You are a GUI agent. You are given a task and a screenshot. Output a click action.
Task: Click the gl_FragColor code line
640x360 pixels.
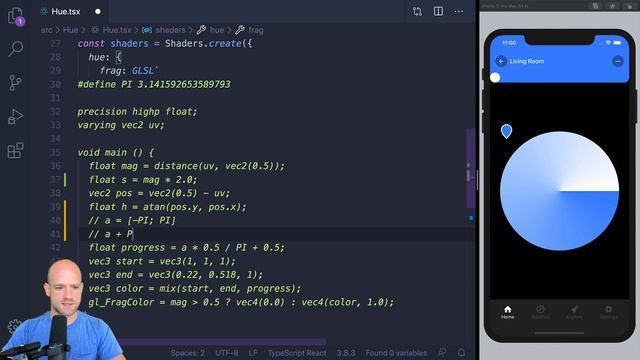241,302
